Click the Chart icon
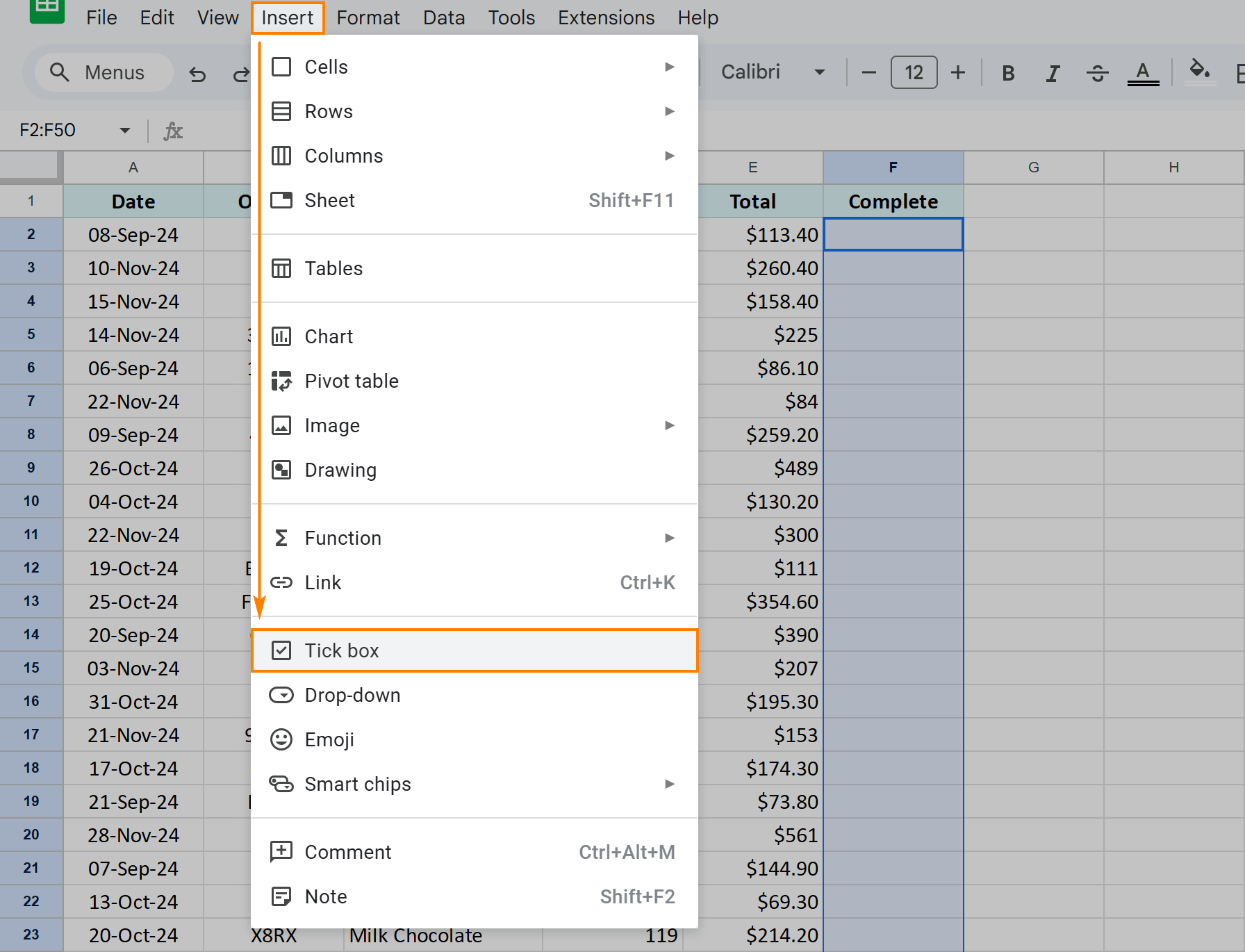This screenshot has width=1245, height=952. 281,336
